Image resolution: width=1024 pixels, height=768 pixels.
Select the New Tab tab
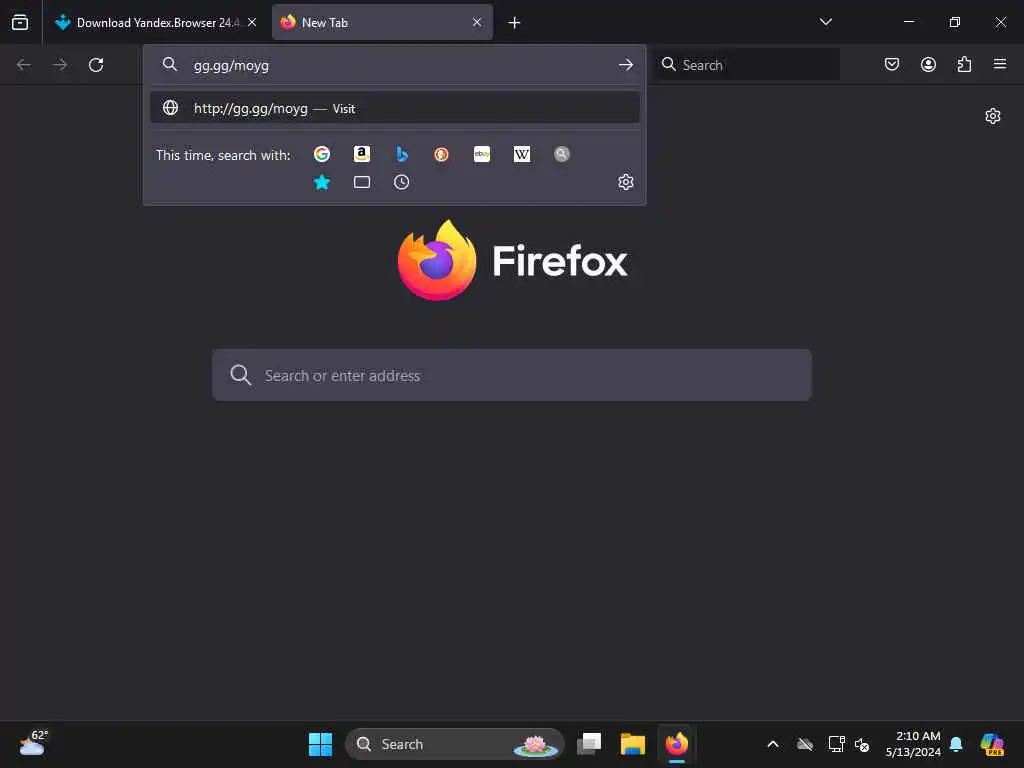pos(382,22)
